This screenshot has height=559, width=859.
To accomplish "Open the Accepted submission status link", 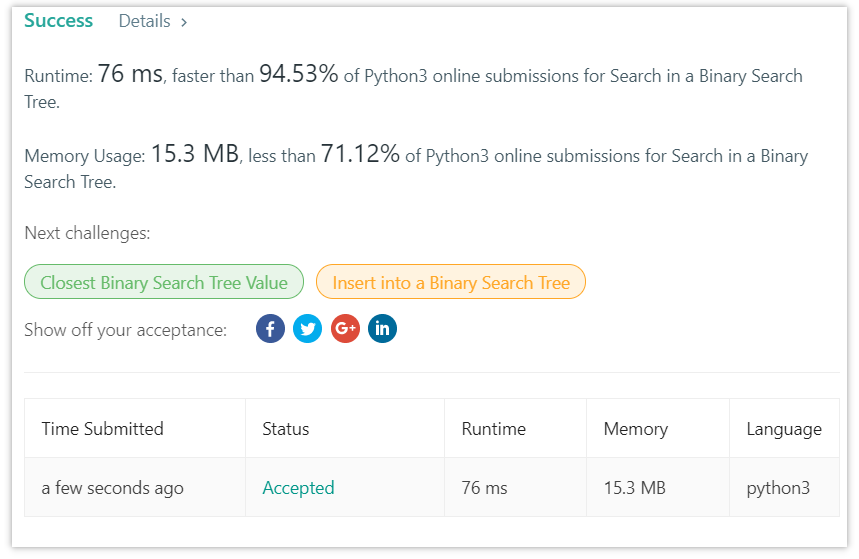I will coord(298,488).
